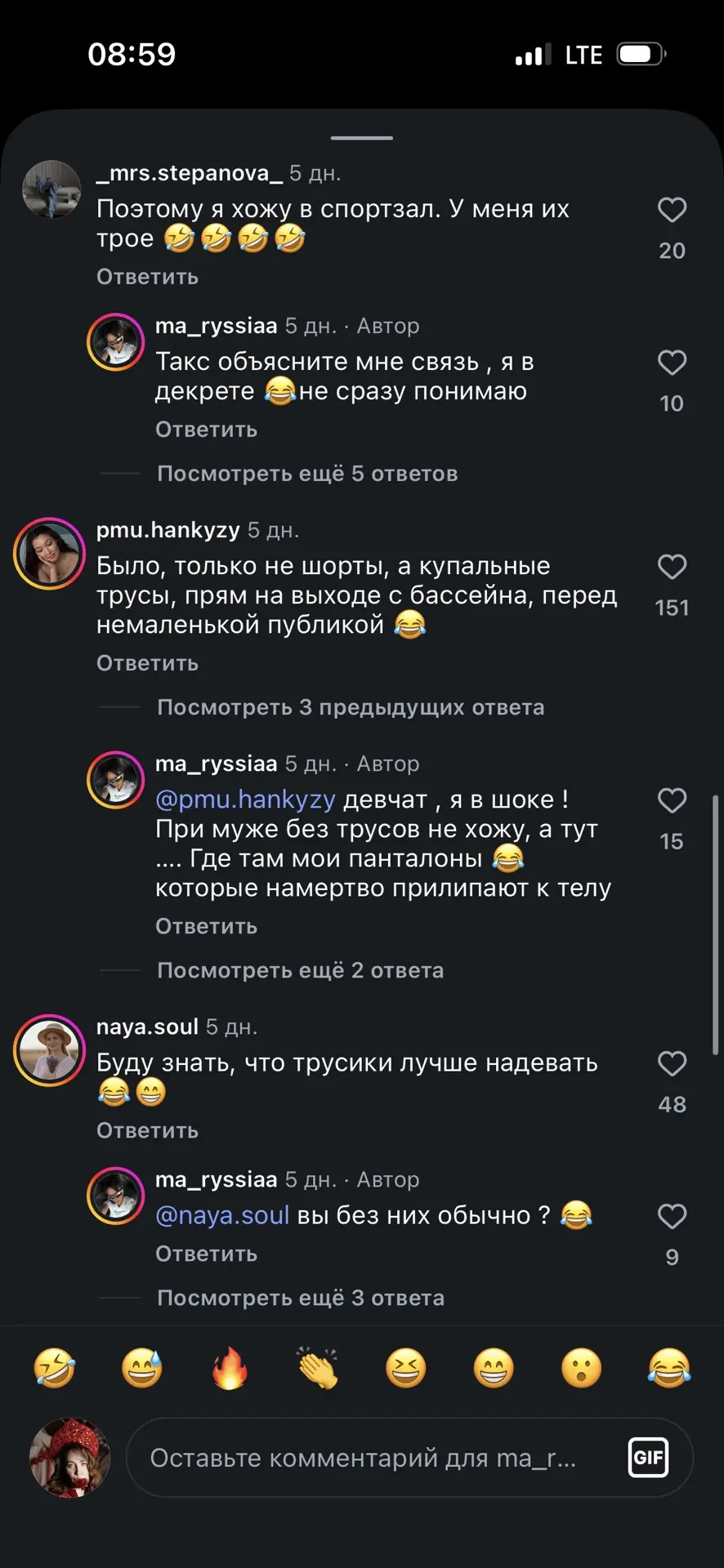The height and width of the screenshot is (1568, 724).
Task: Tap the surprised face emoji reaction
Action: click(x=581, y=1368)
